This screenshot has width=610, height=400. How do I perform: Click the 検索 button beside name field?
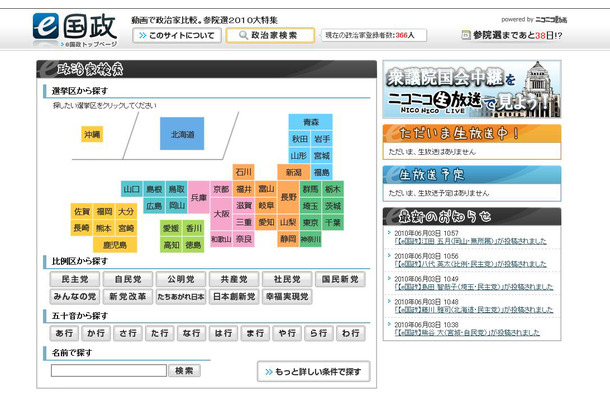pyautogui.click(x=184, y=370)
